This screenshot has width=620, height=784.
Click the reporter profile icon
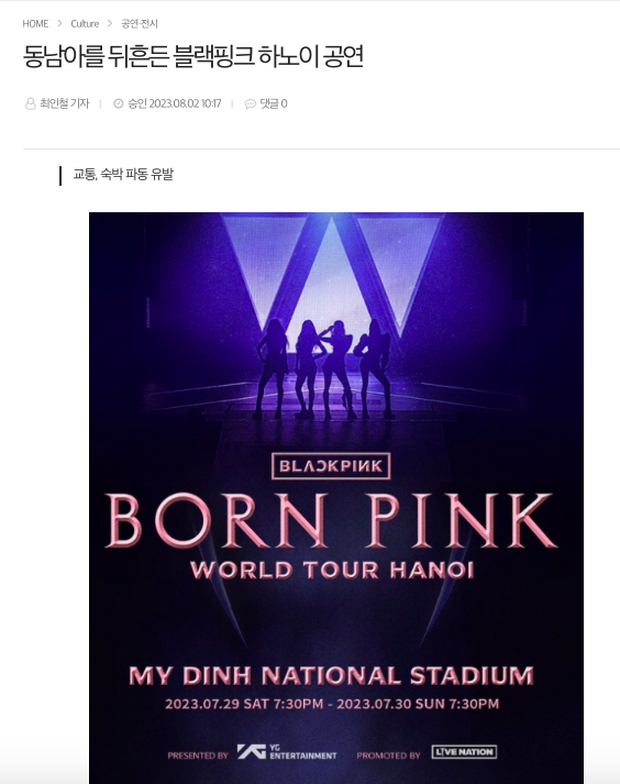(x=30, y=104)
